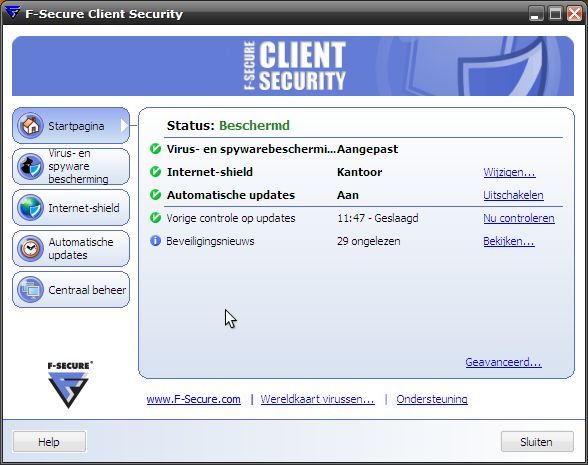
Task: Click the Internet-shield globe icon
Action: [x=30, y=207]
